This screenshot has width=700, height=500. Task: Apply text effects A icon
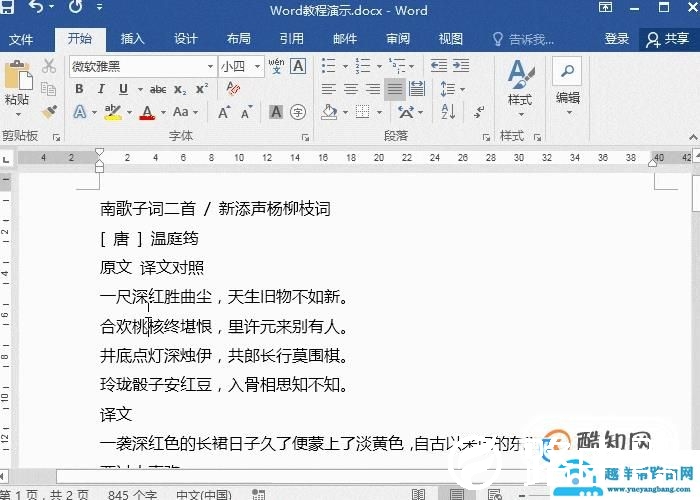(80, 112)
